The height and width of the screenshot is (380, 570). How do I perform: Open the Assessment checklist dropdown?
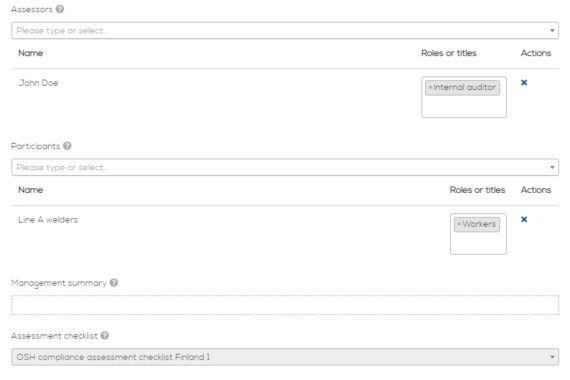pos(285,357)
